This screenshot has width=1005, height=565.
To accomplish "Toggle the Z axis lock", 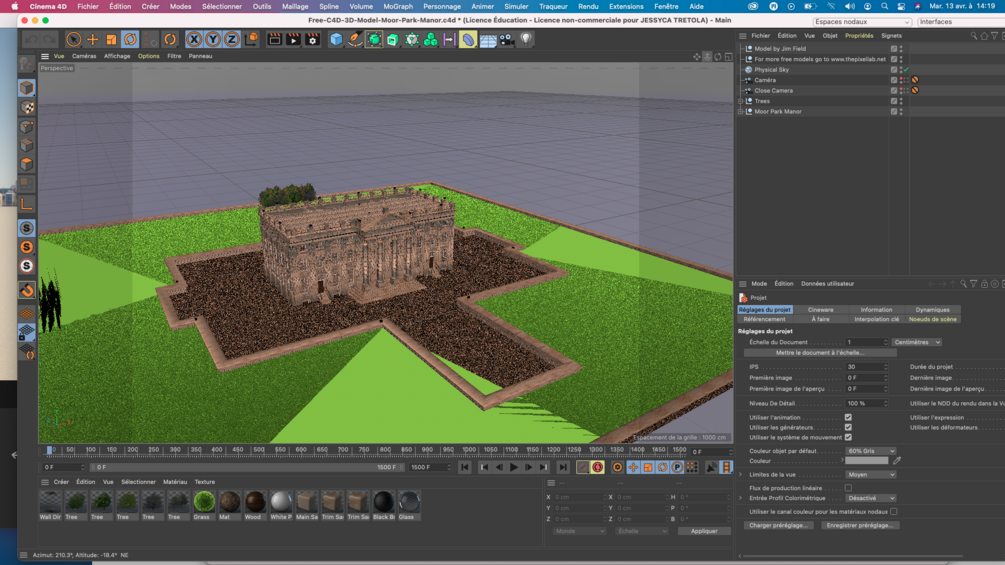I will [231, 40].
